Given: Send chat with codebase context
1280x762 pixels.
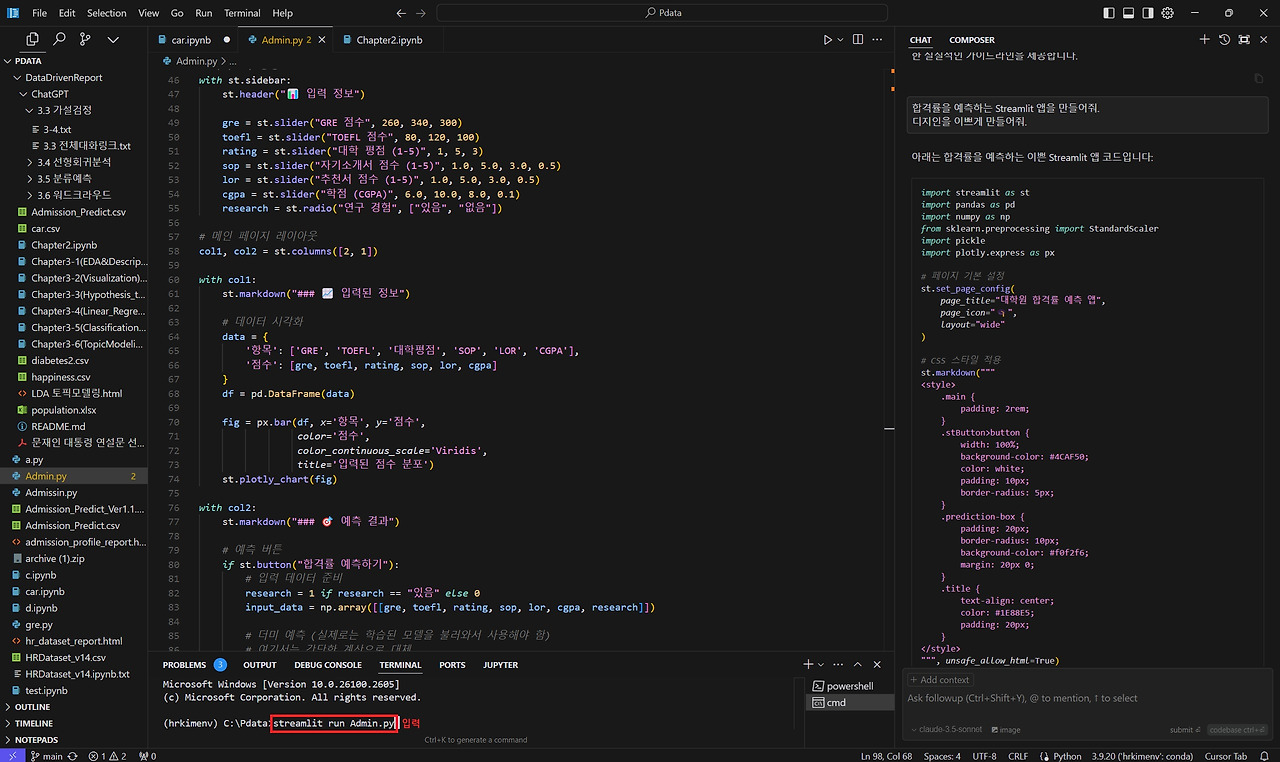Looking at the screenshot, I should (1237, 730).
